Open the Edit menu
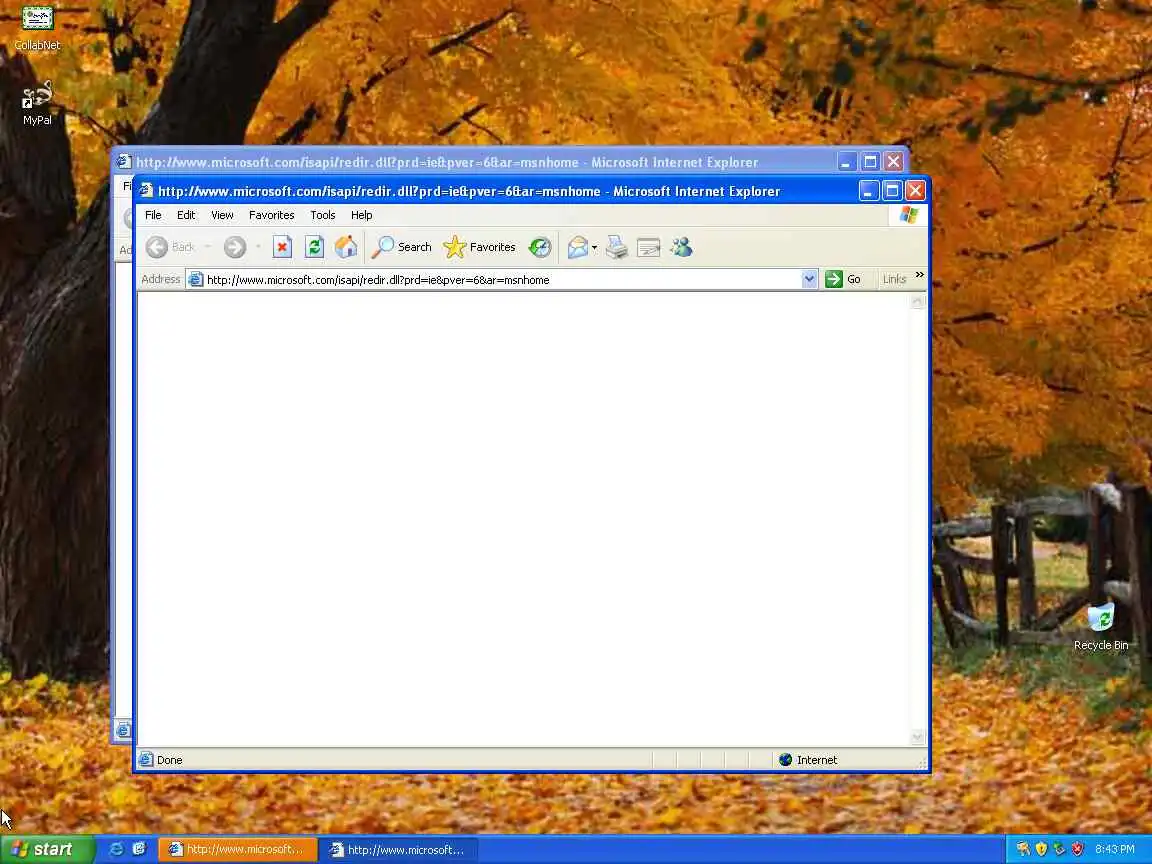The width and height of the screenshot is (1152, 864). tap(186, 215)
